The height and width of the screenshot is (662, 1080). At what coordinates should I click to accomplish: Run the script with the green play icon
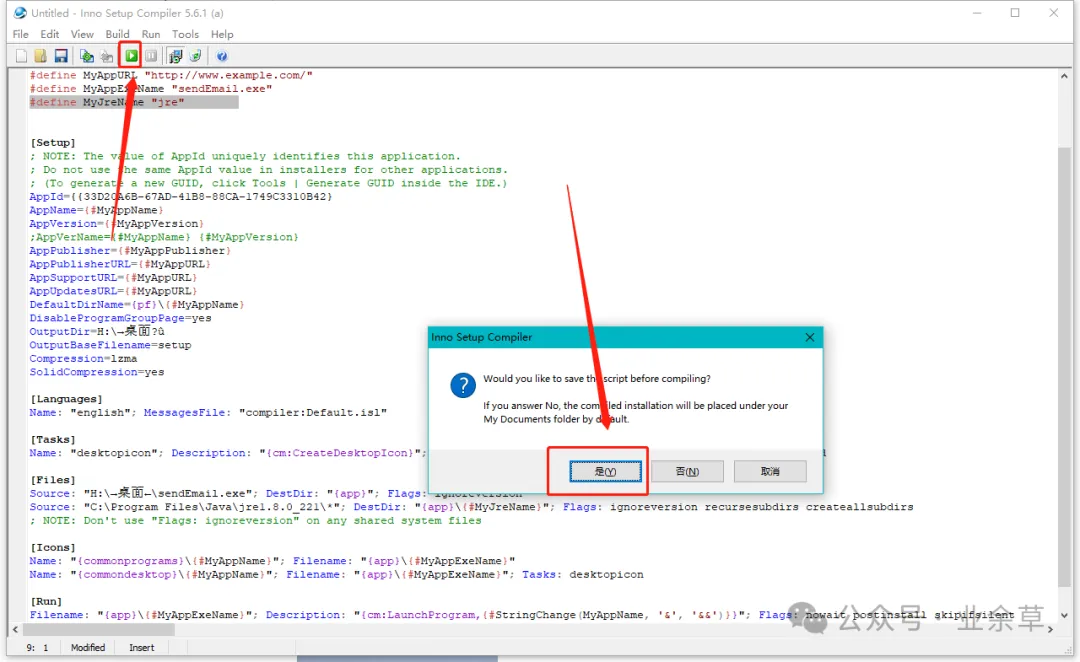131,56
